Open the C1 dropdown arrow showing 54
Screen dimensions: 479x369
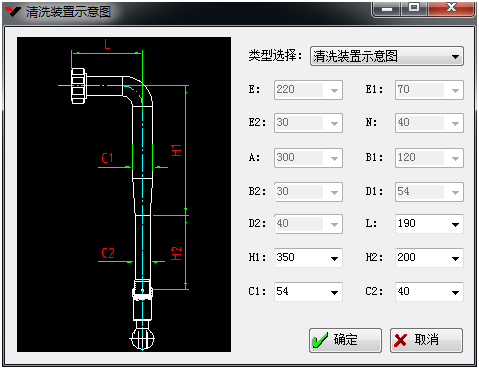tap(334, 292)
